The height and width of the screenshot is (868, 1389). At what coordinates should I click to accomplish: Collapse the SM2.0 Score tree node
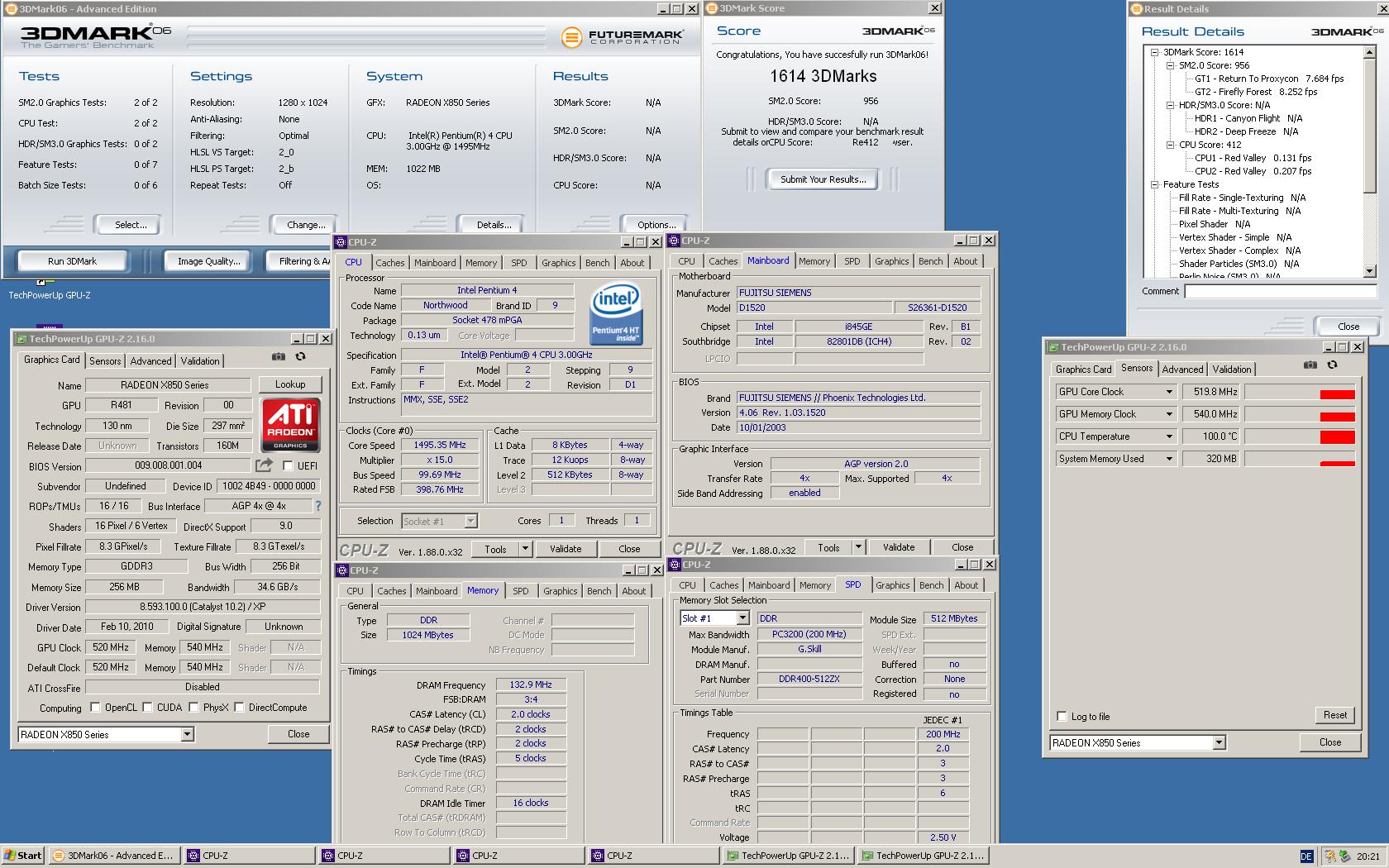click(x=1170, y=65)
